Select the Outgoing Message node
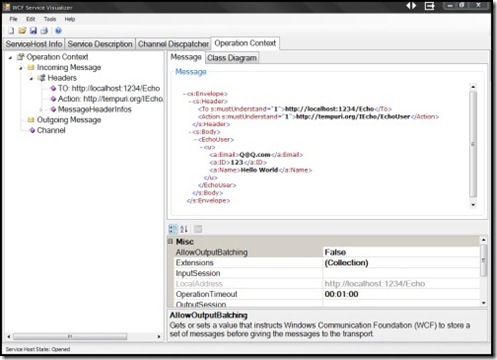The height and width of the screenshot is (360, 497). pos(69,120)
